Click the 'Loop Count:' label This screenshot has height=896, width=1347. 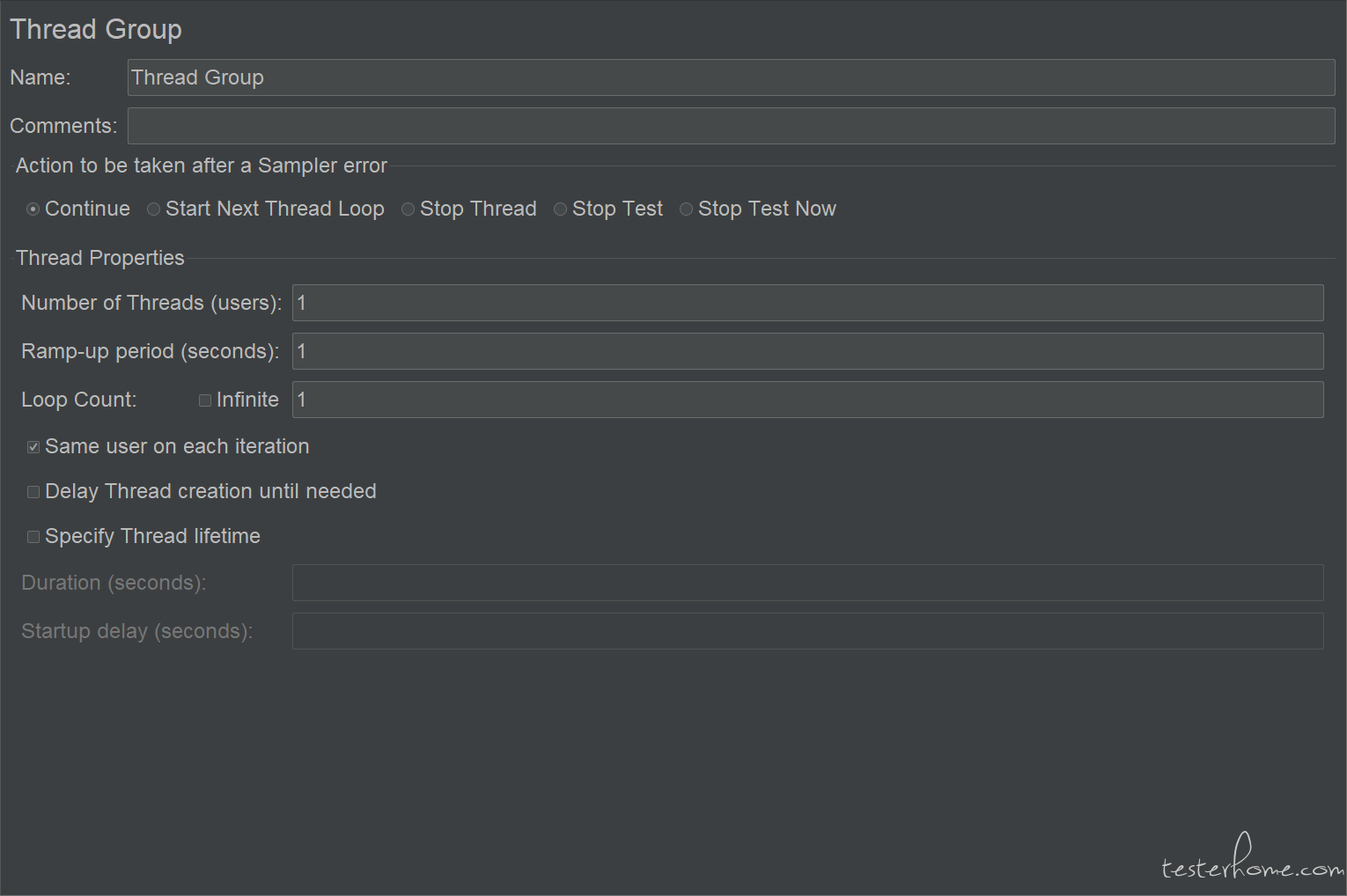(79, 400)
